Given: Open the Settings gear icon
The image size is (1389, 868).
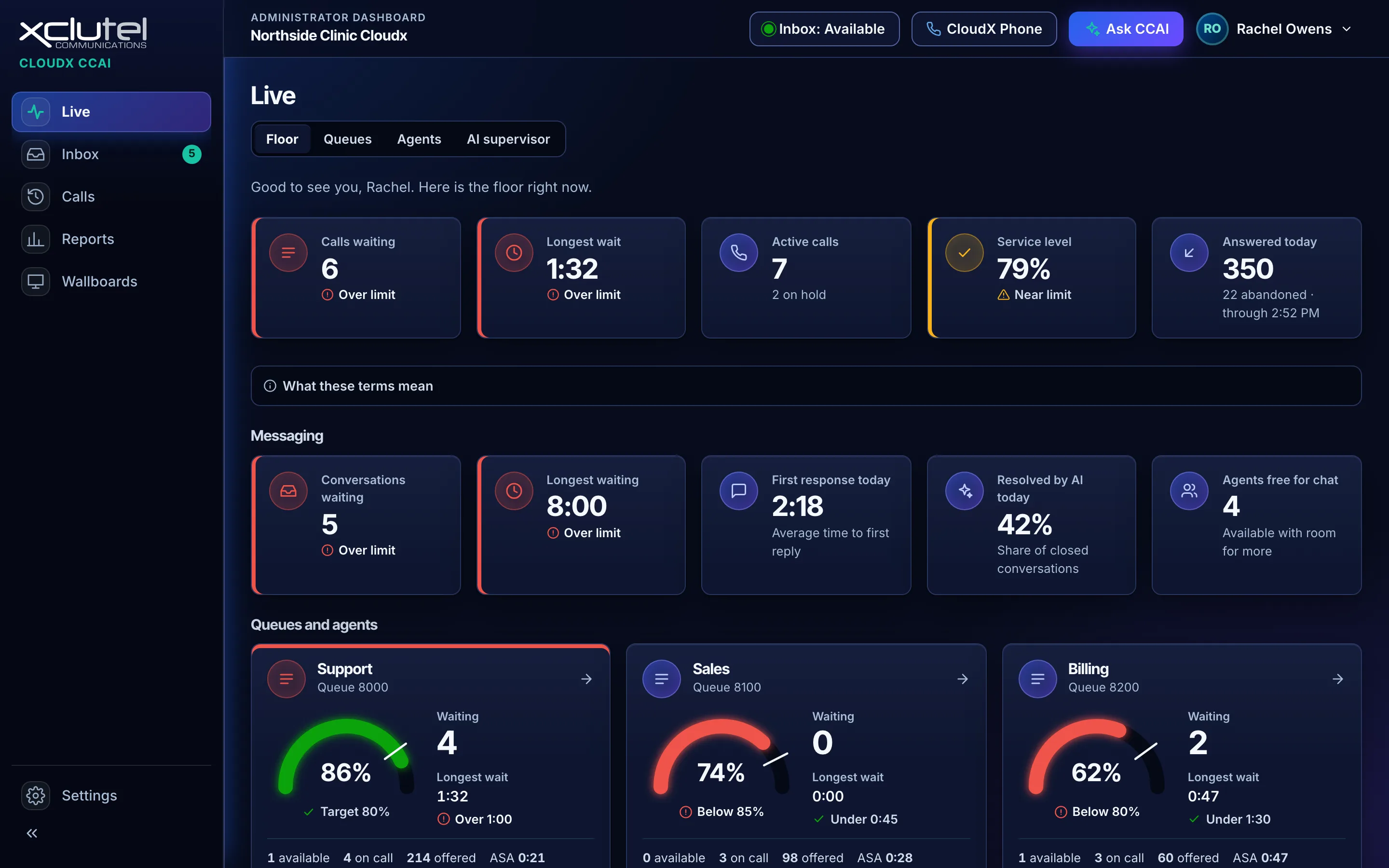Looking at the screenshot, I should click(36, 795).
